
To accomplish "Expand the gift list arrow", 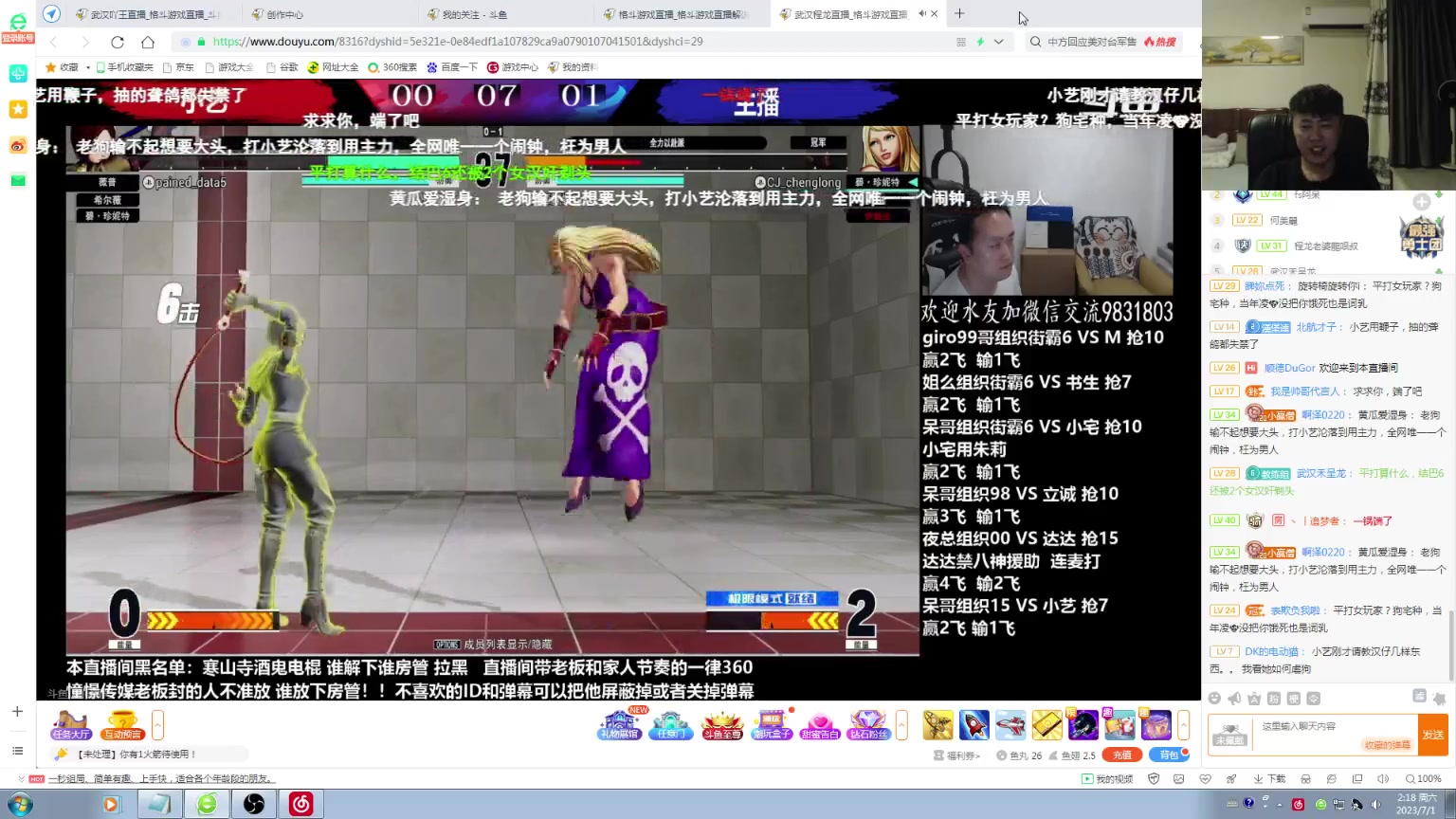I will 1183,725.
